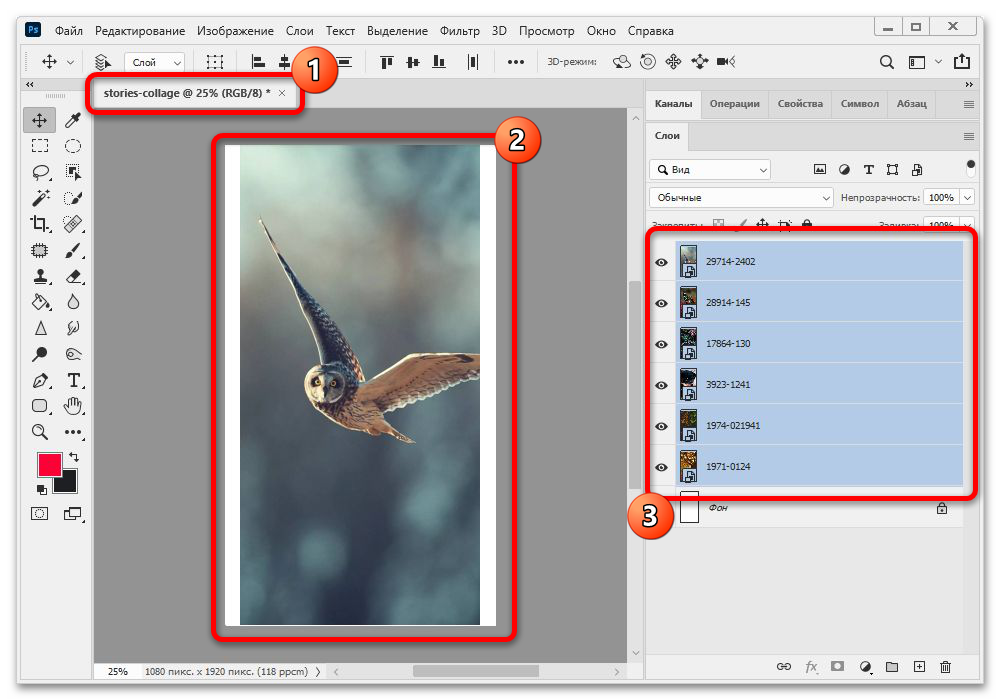Switch to the Каналы panel tab
This screenshot has height=700, width=1000.
tap(673, 104)
